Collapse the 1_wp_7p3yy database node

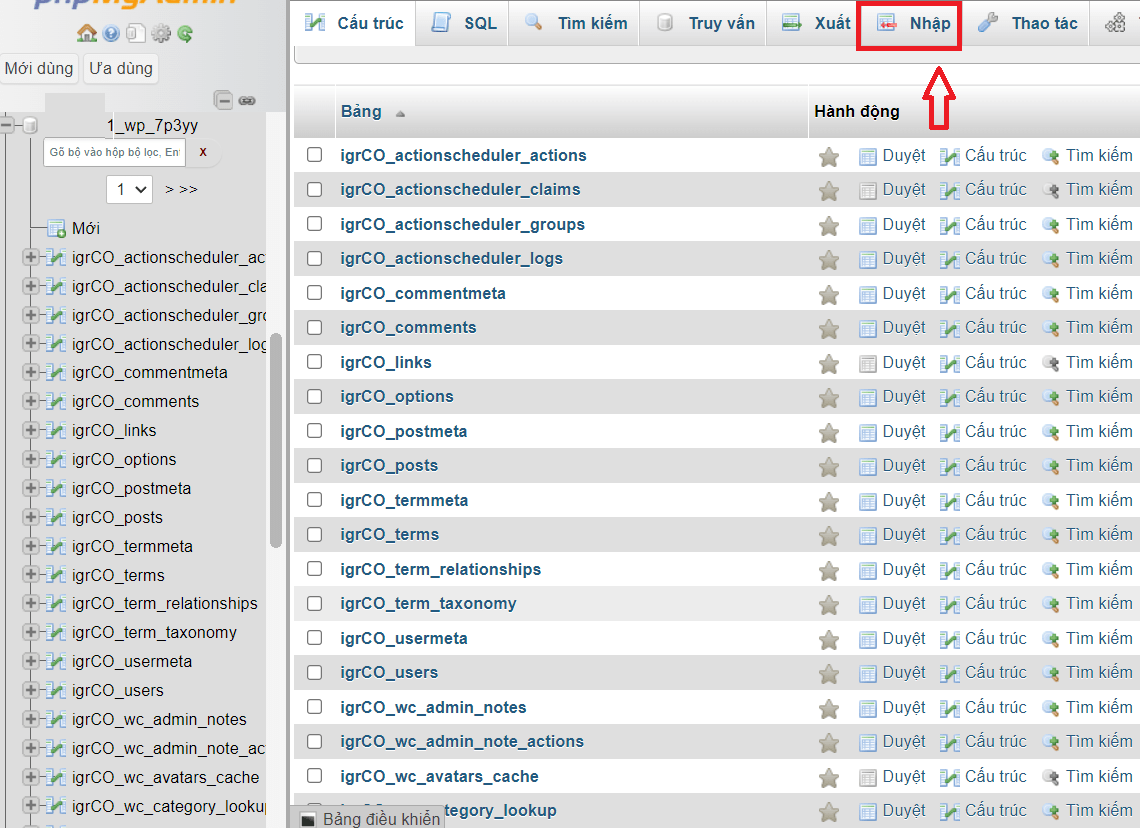point(8,126)
